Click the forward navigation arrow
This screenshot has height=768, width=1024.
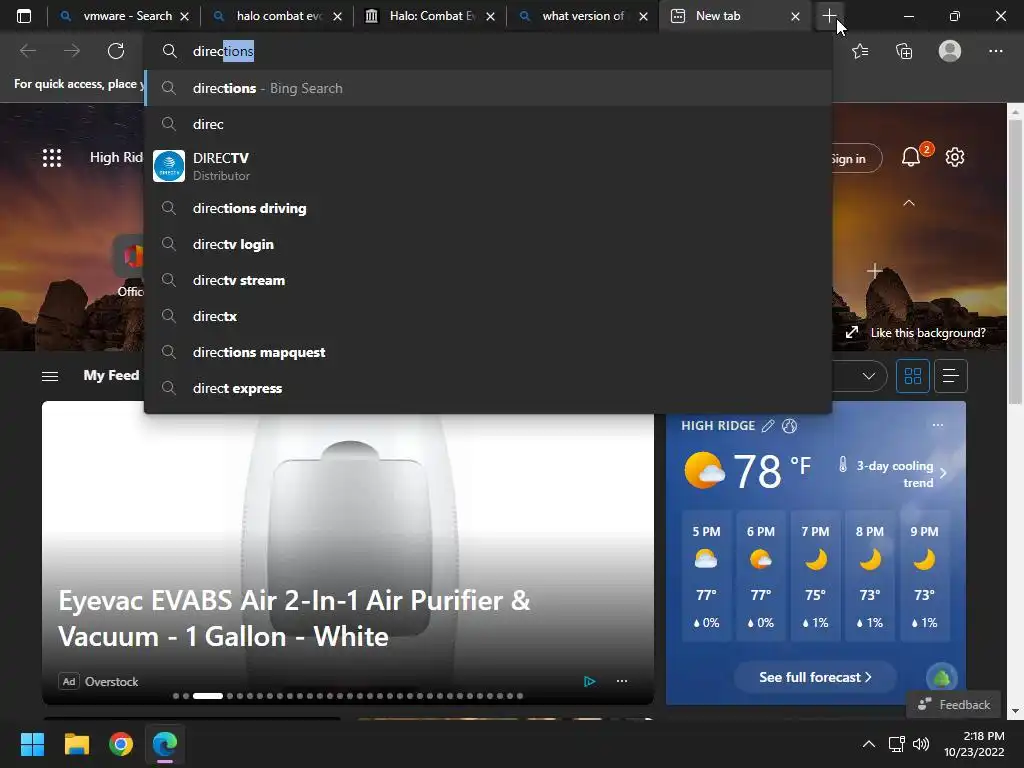[72, 51]
